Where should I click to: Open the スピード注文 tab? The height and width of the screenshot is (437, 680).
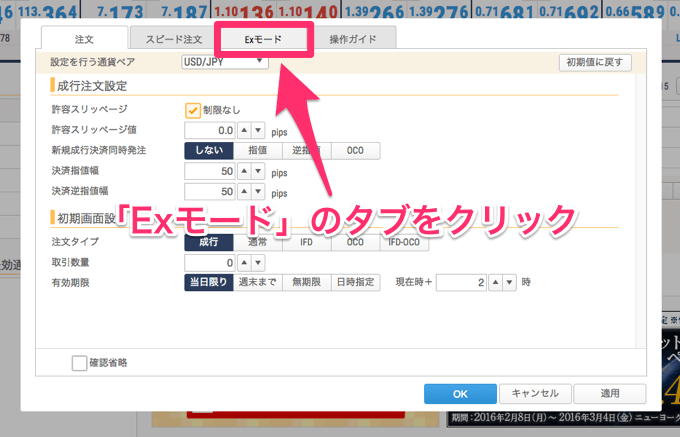173,39
